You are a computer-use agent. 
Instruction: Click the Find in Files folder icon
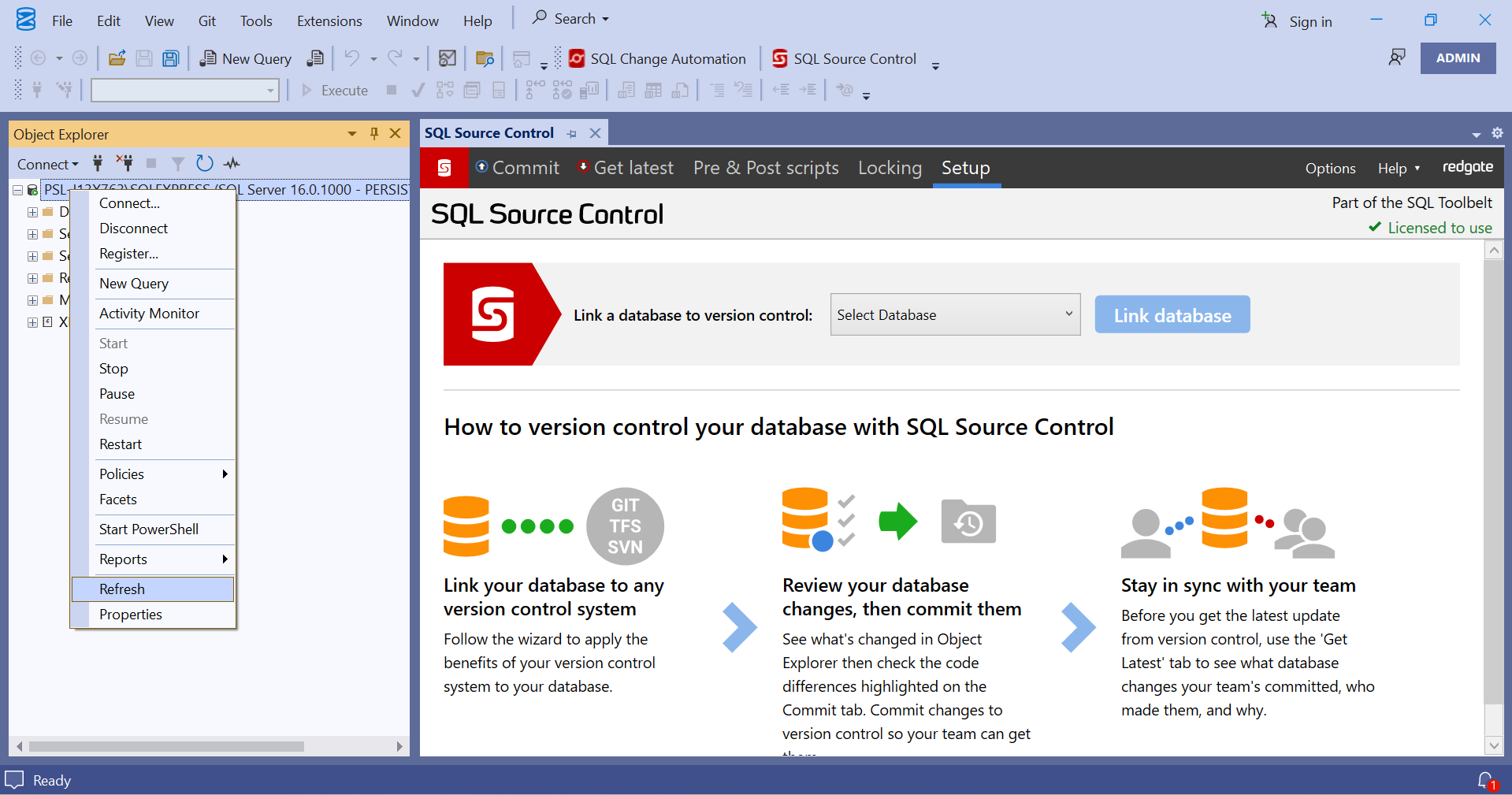(x=485, y=58)
